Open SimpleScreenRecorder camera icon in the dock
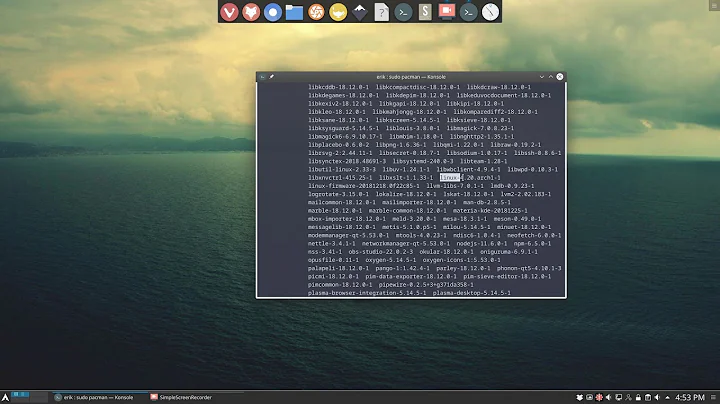This screenshot has width=720, height=404. (446, 11)
